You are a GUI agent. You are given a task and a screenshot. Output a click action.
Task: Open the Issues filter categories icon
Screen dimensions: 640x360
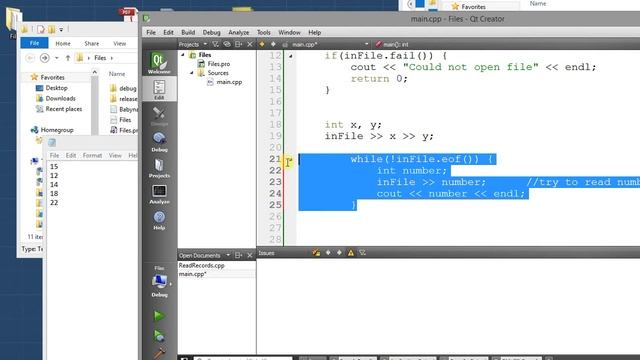362,253
